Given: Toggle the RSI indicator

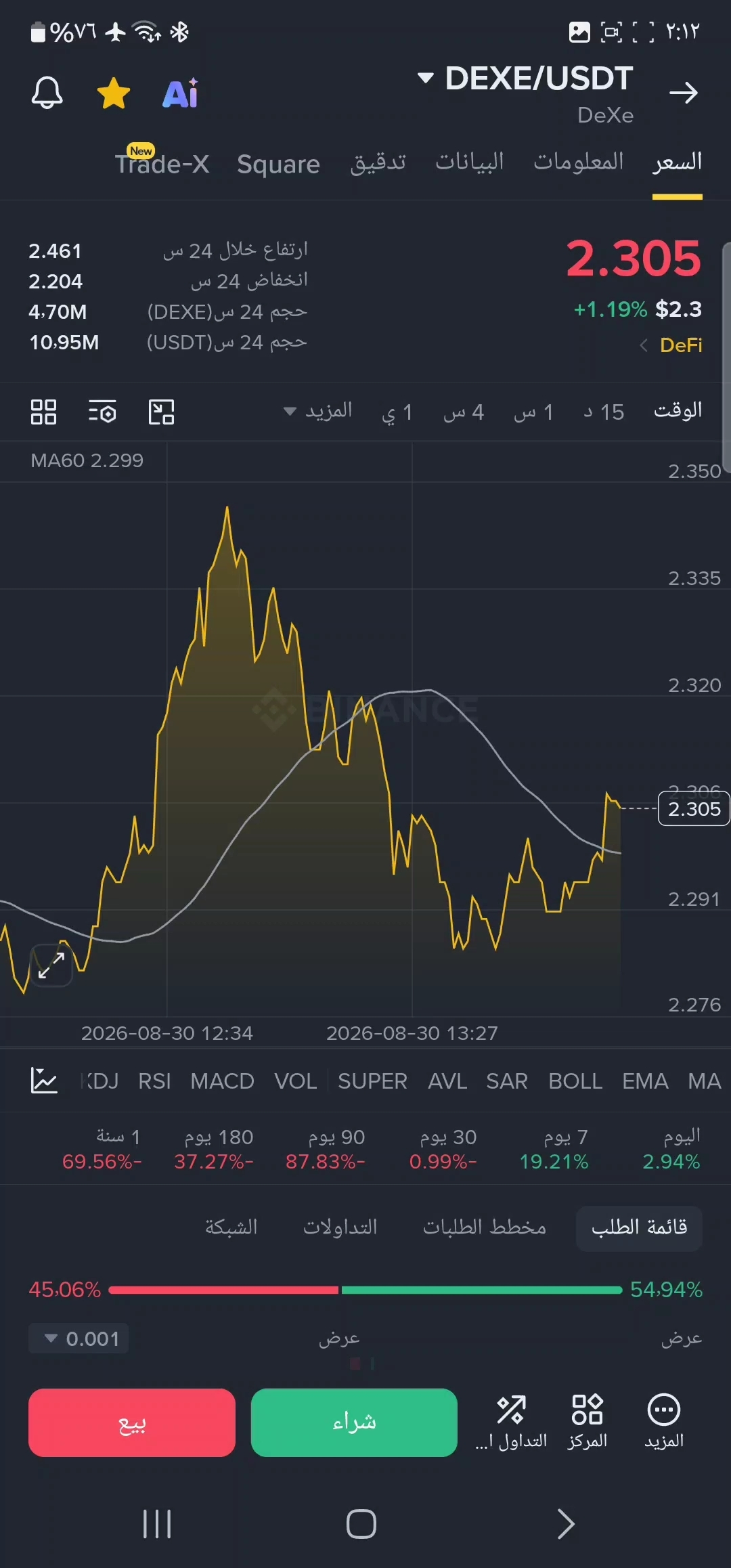Looking at the screenshot, I should 154,1081.
